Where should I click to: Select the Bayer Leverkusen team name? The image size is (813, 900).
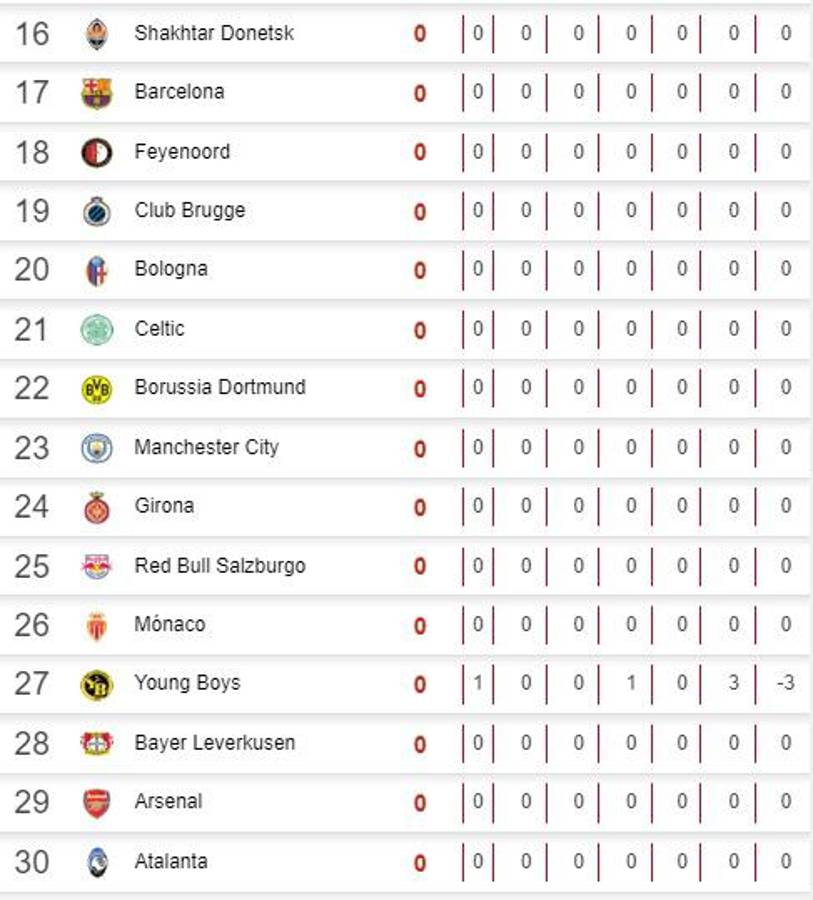pos(215,743)
